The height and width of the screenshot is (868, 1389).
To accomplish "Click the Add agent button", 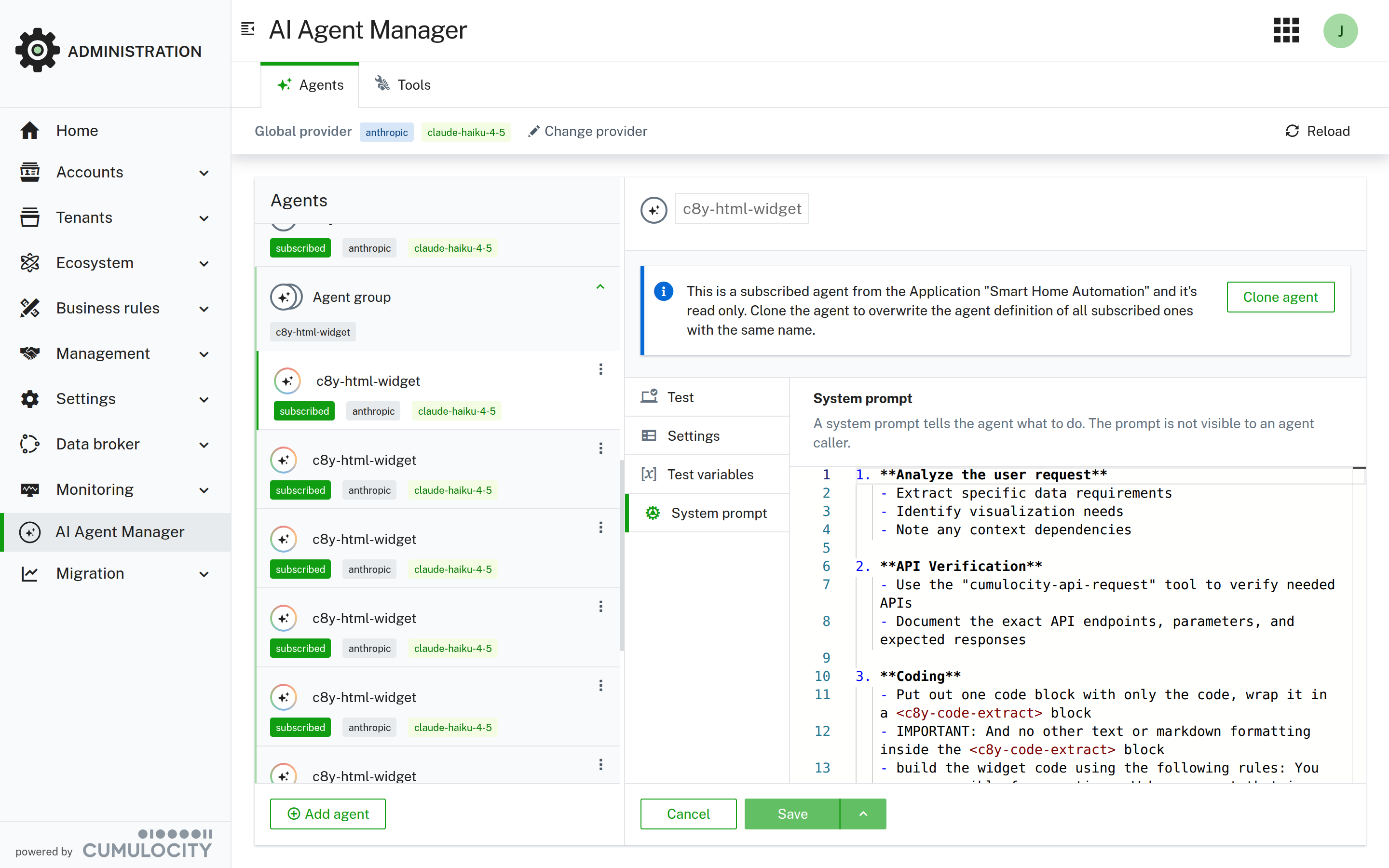I will click(x=327, y=814).
